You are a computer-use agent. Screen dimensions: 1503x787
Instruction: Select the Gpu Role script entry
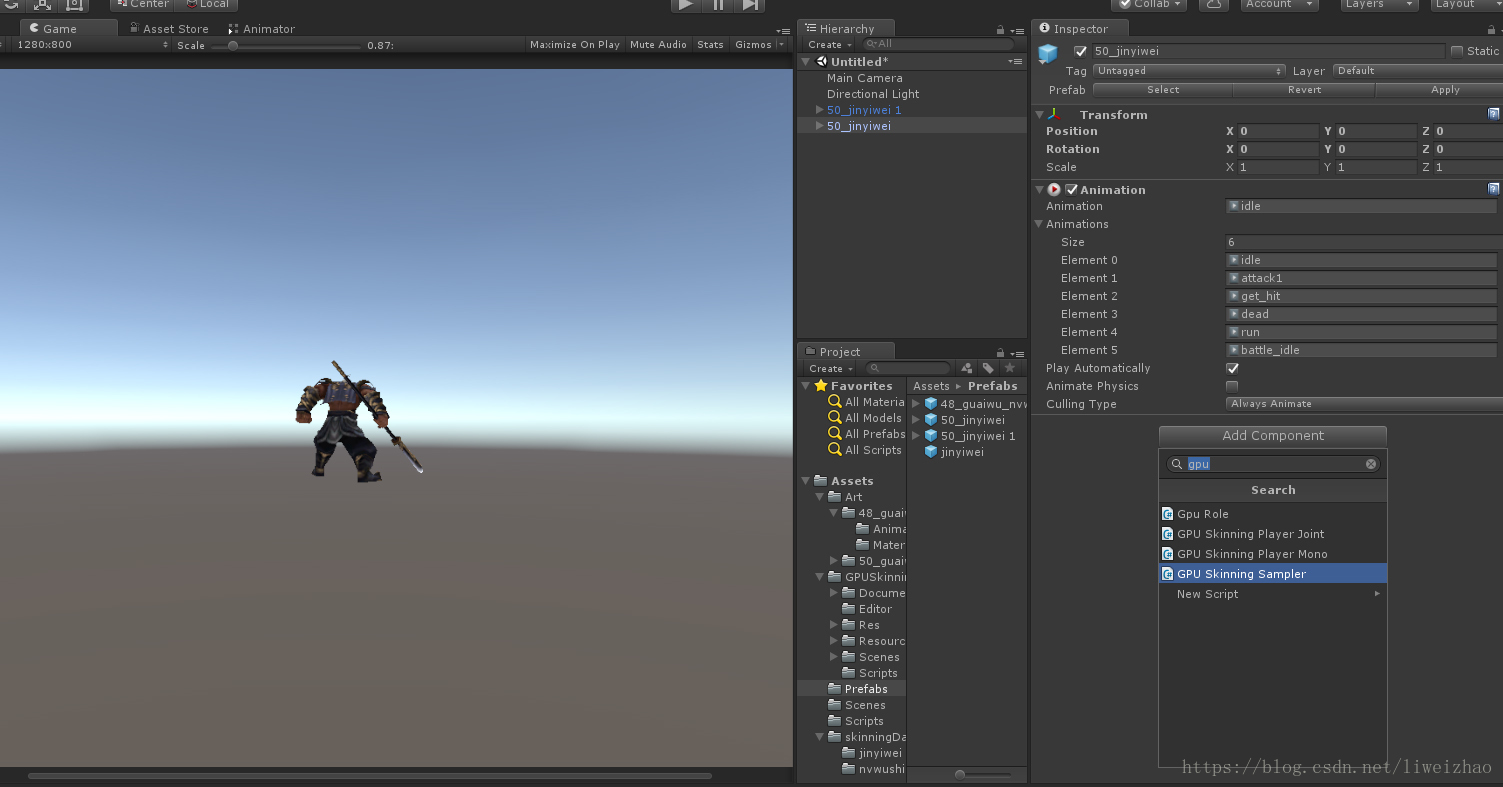tap(1272, 514)
